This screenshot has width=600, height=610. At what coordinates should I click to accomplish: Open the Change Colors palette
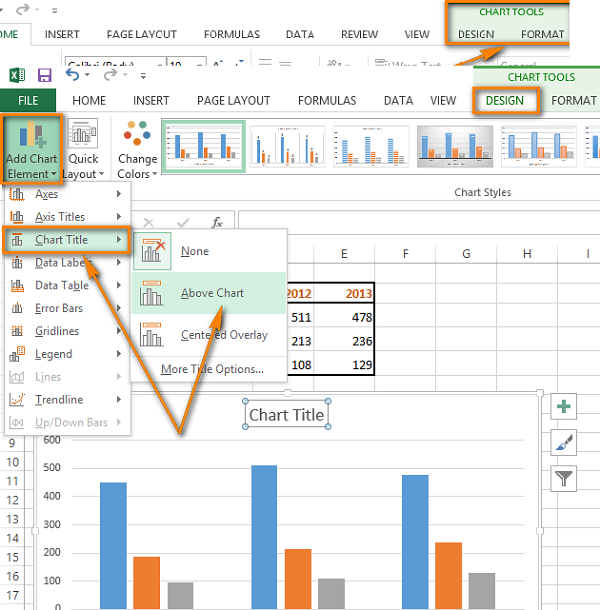(x=137, y=150)
